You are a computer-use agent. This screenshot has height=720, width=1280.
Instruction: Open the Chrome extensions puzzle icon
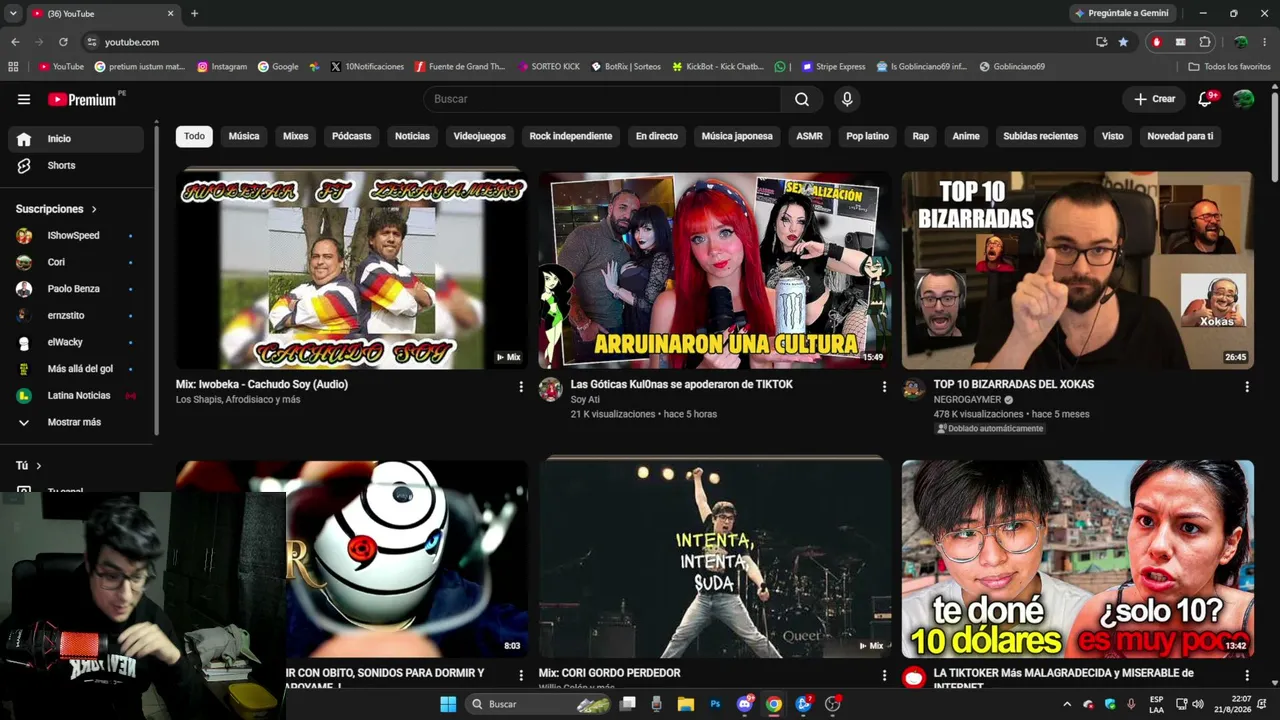click(x=1205, y=42)
